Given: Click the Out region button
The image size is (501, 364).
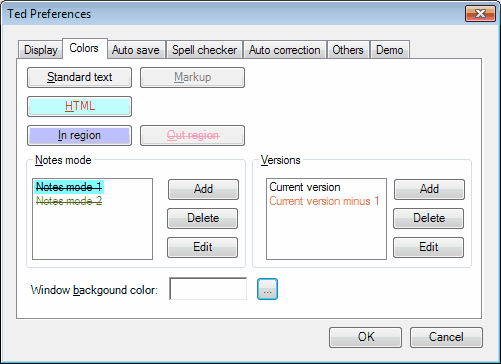Looking at the screenshot, I should pyautogui.click(x=192, y=135).
